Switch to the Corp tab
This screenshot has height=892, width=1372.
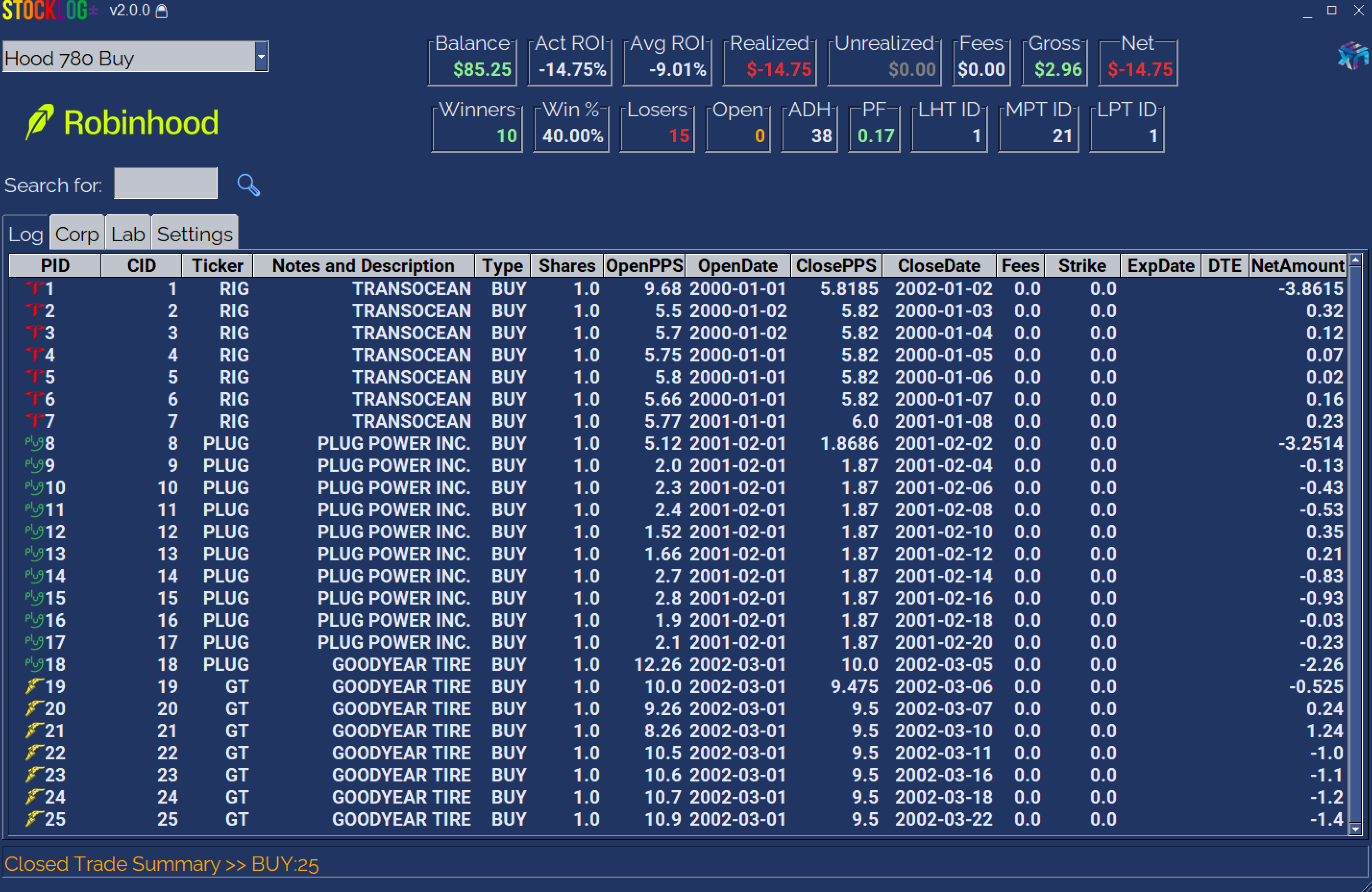77,234
